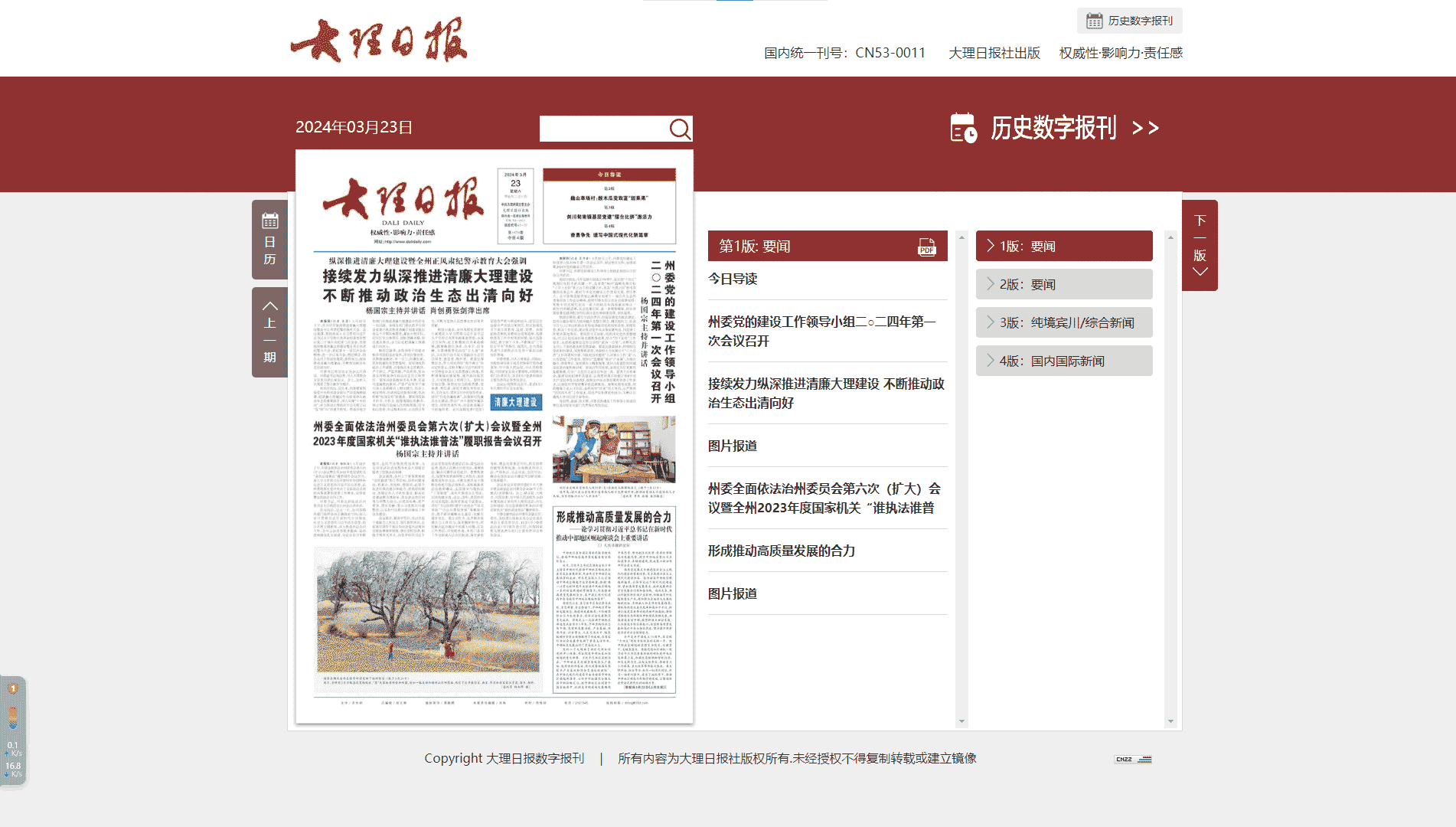The width and height of the screenshot is (1456, 827).
Task: Click the text 大理日报社出版
Action: click(x=994, y=53)
